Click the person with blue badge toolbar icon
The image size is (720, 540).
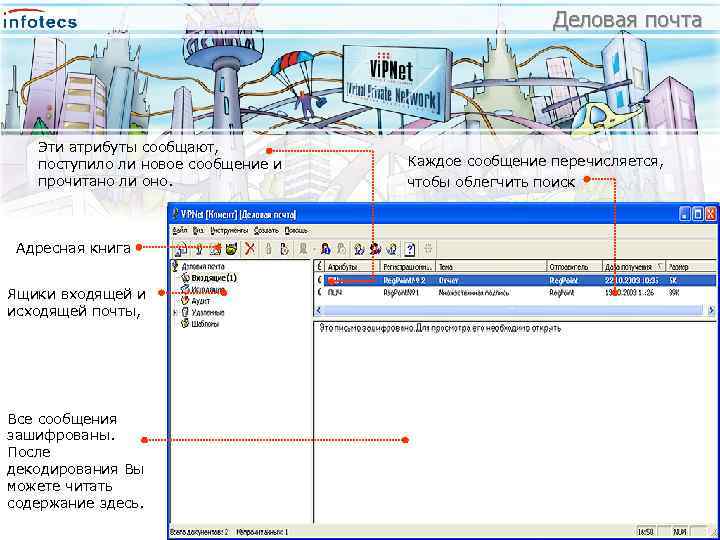point(326,249)
